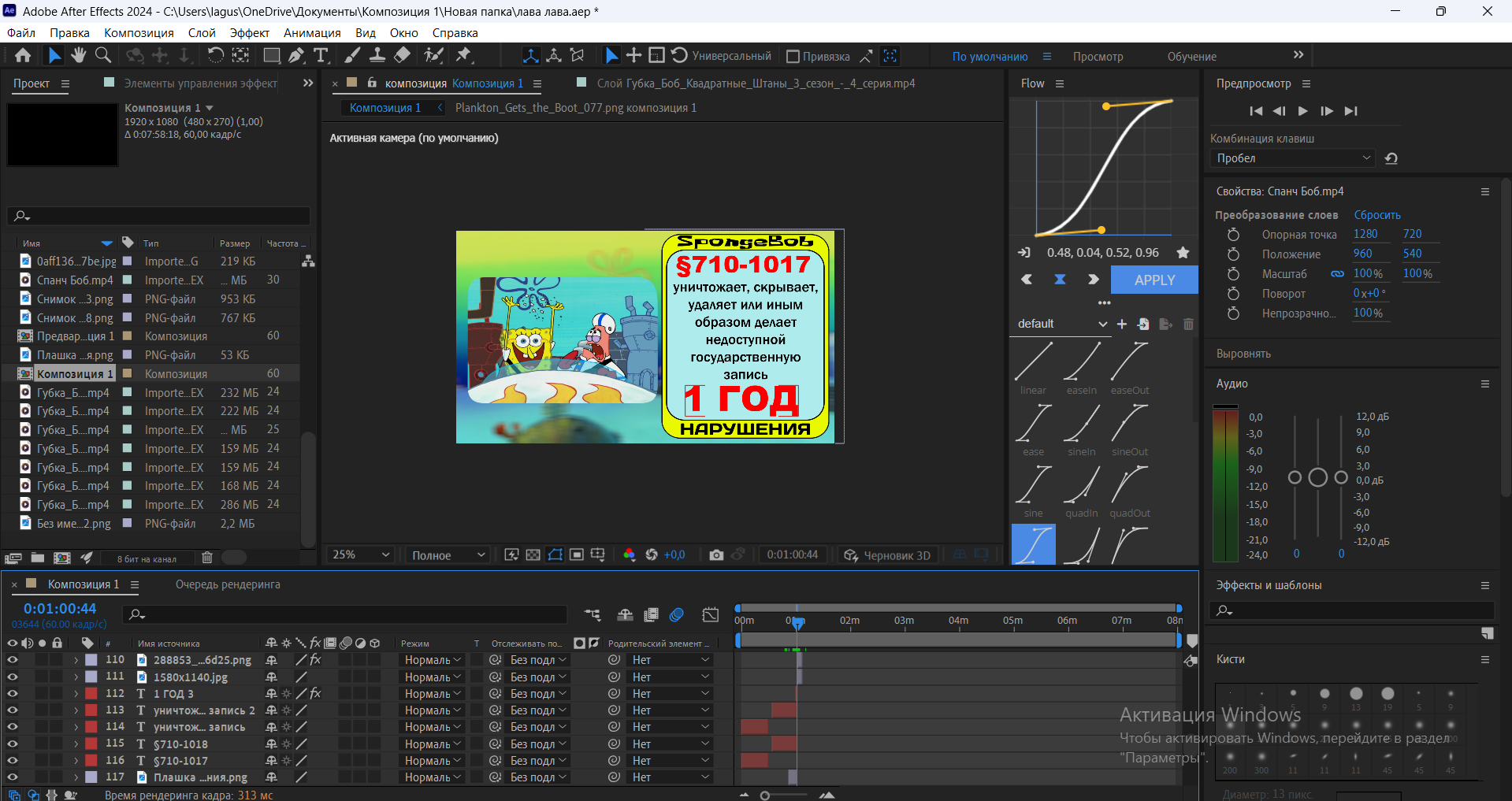Image resolution: width=1512 pixels, height=801 pixels.
Task: Click the snapshot camera icon in viewer
Action: click(x=715, y=555)
